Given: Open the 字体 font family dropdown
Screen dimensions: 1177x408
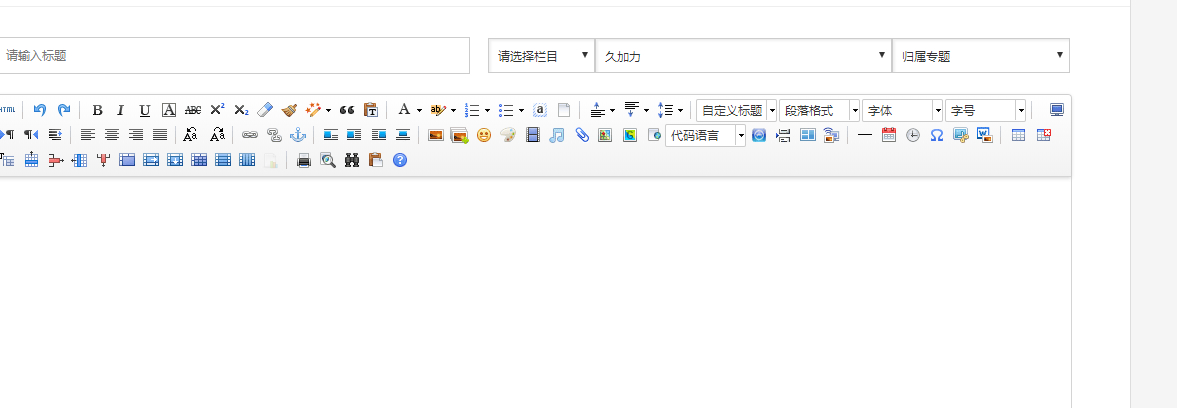Looking at the screenshot, I should (x=903, y=110).
